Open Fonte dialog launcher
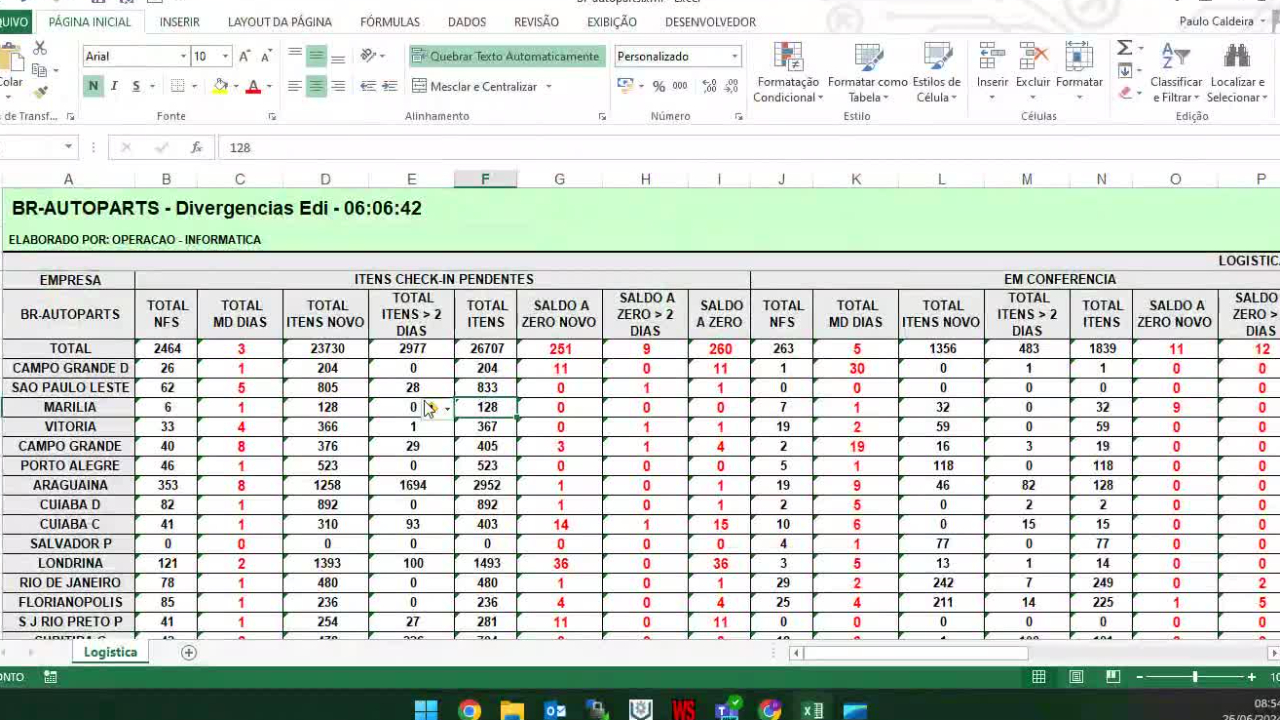1280x720 pixels. click(272, 117)
